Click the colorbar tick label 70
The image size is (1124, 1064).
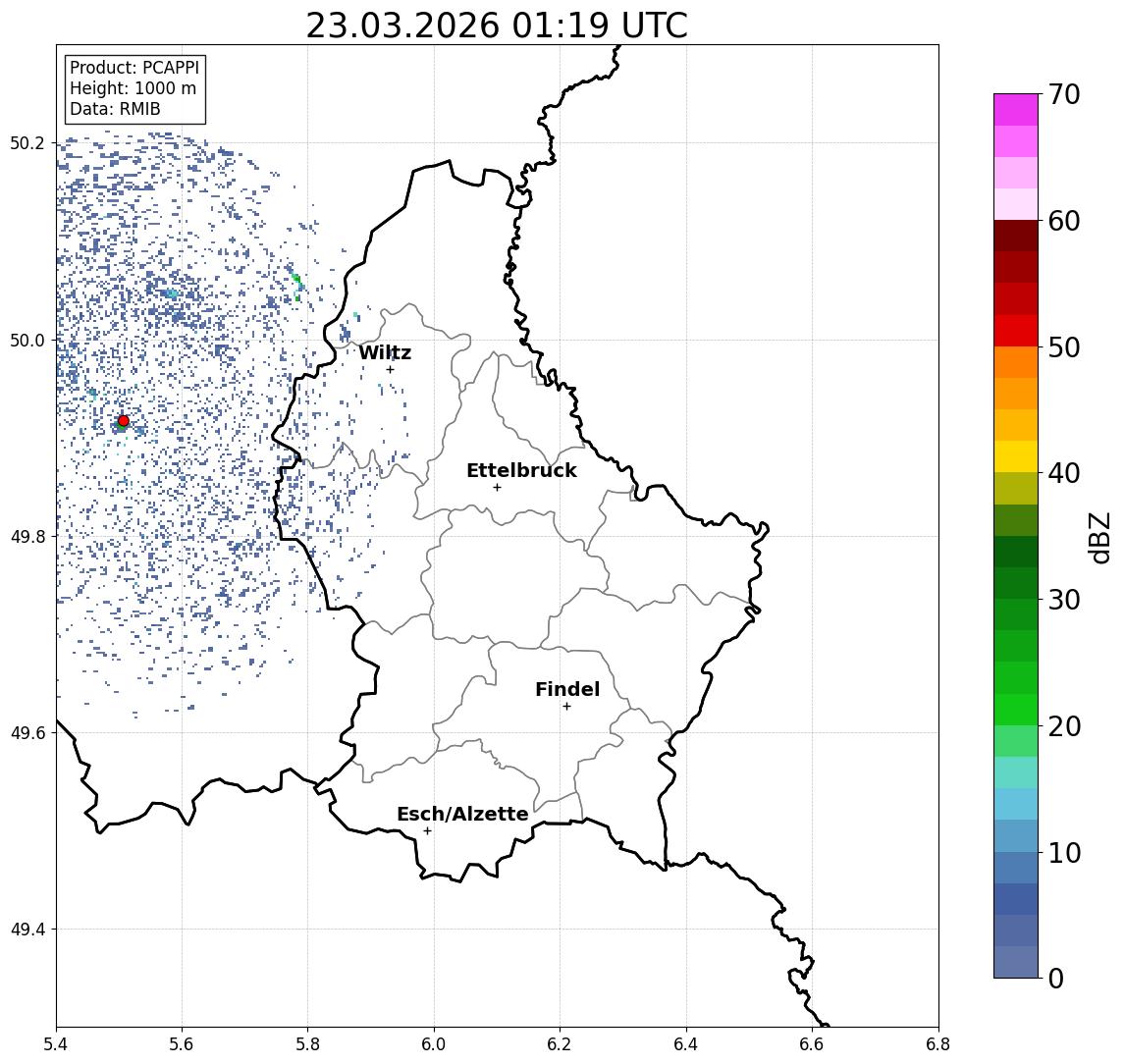pos(1064,94)
